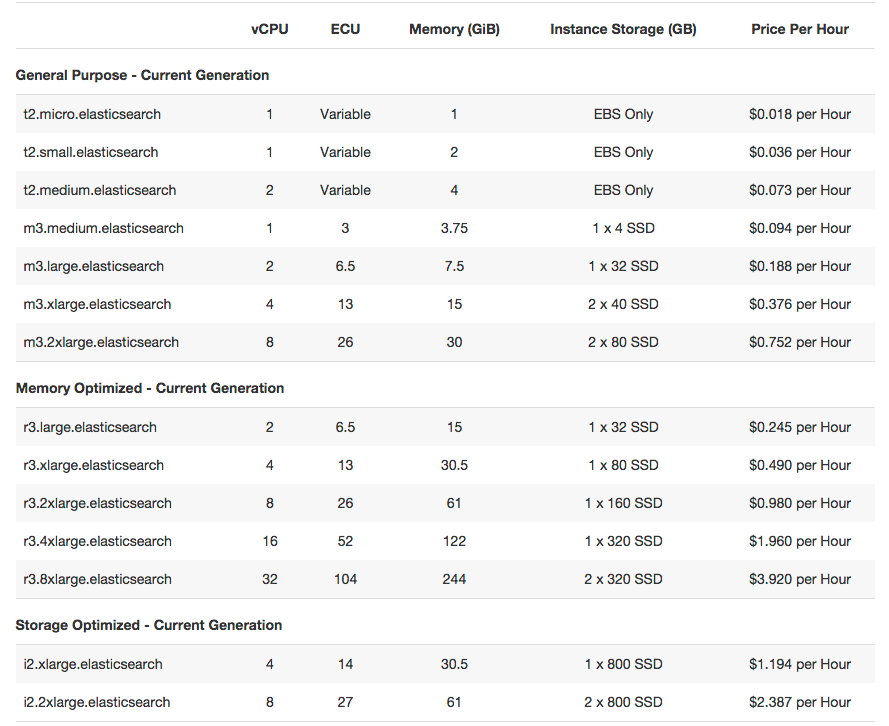Click the $3.920 per Hour price
Screen dimensions: 889x726
click(x=799, y=579)
